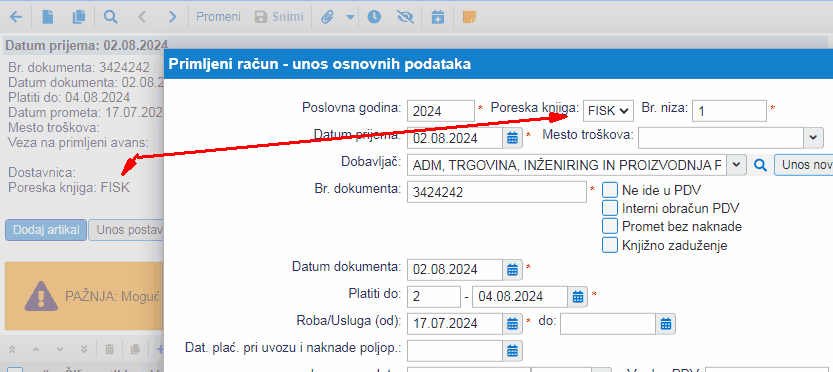Click the 'Poreska knjiga: FISK' text

click(x=69, y=187)
